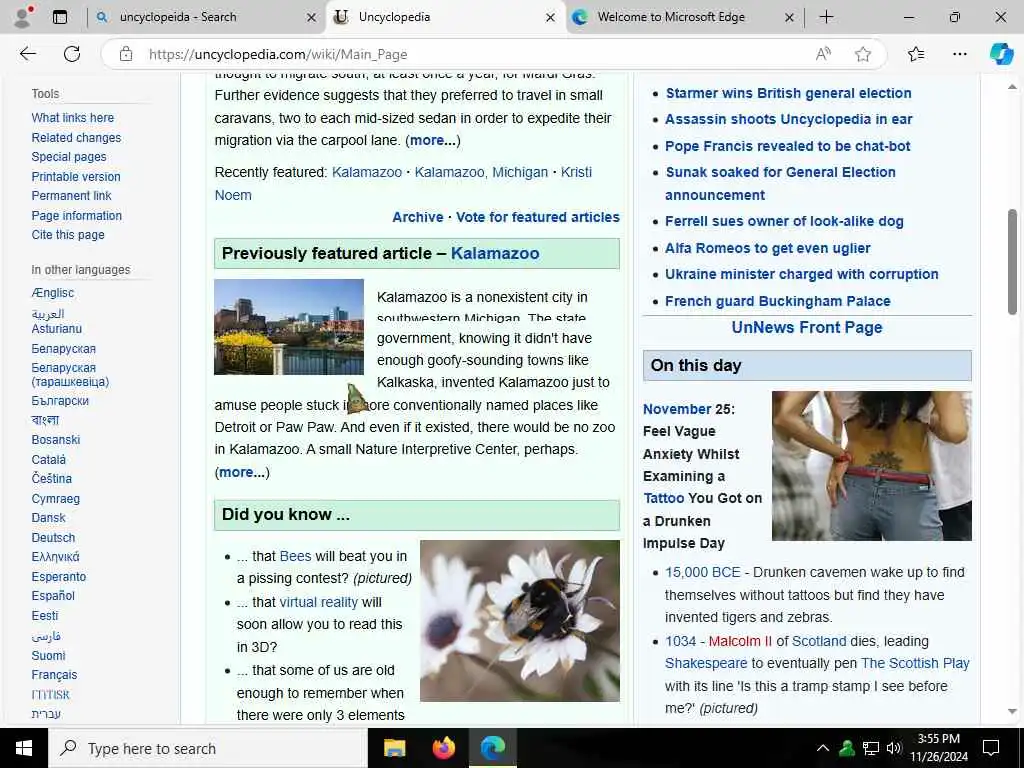
Task: Open the tab actions menu icon
Action: tap(60, 17)
